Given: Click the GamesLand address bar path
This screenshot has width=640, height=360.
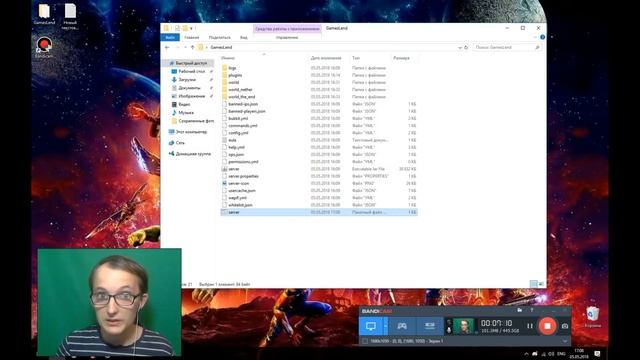Looking at the screenshot, I should pos(221,47).
